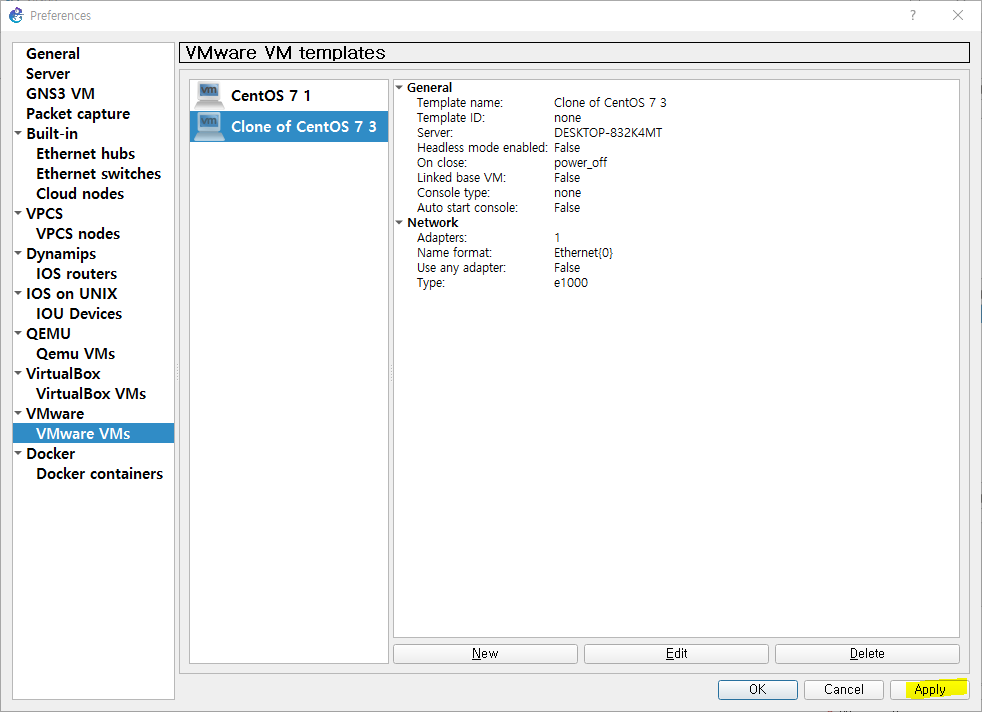Select Docker containers in the sidebar
Image resolution: width=982 pixels, height=712 pixels.
point(99,475)
